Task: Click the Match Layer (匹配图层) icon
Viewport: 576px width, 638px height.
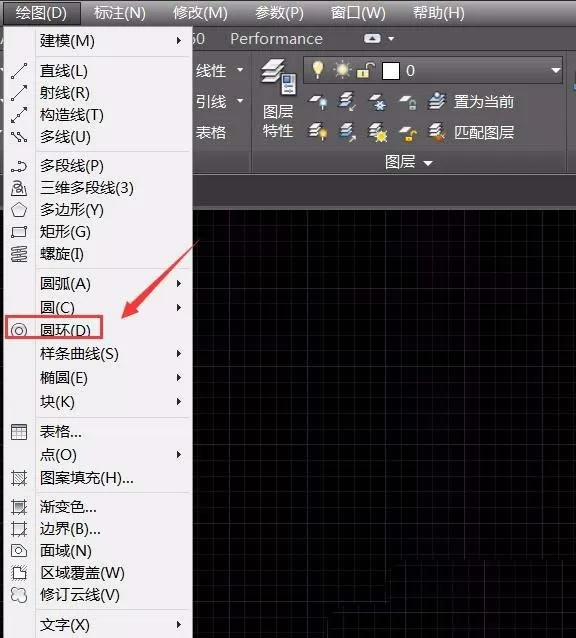Action: tap(437, 132)
